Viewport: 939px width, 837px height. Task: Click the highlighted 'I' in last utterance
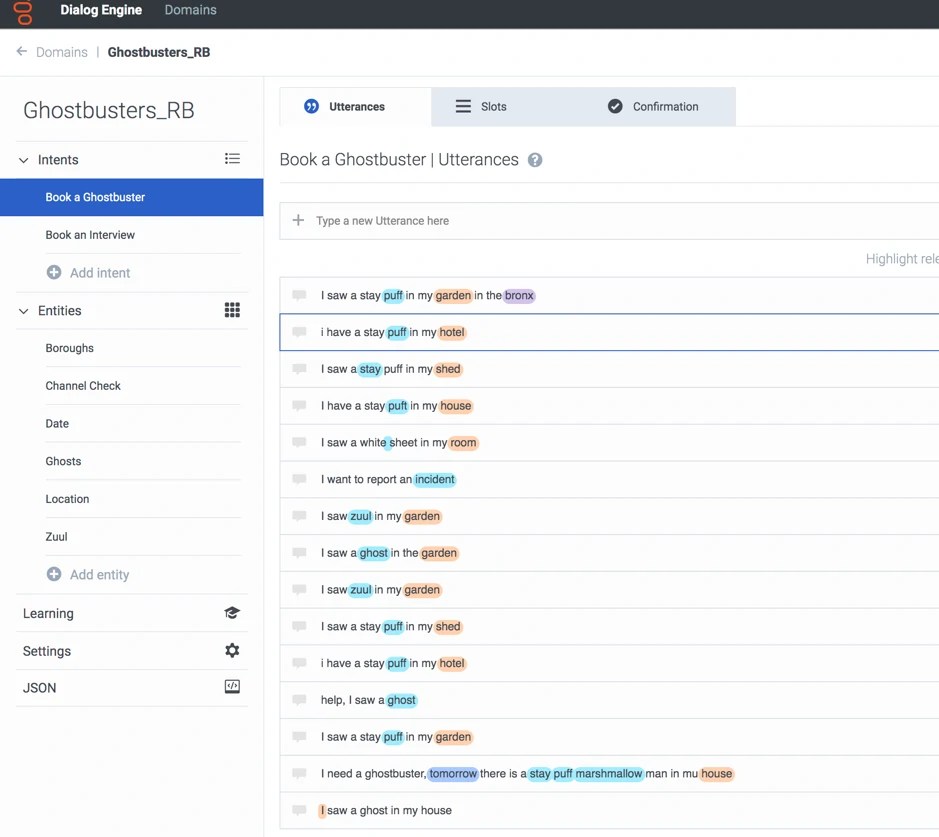coord(323,810)
